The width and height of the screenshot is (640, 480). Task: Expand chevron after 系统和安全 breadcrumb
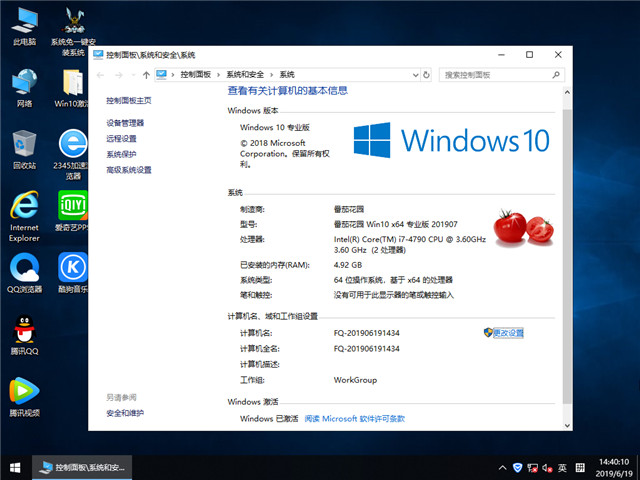(271, 75)
